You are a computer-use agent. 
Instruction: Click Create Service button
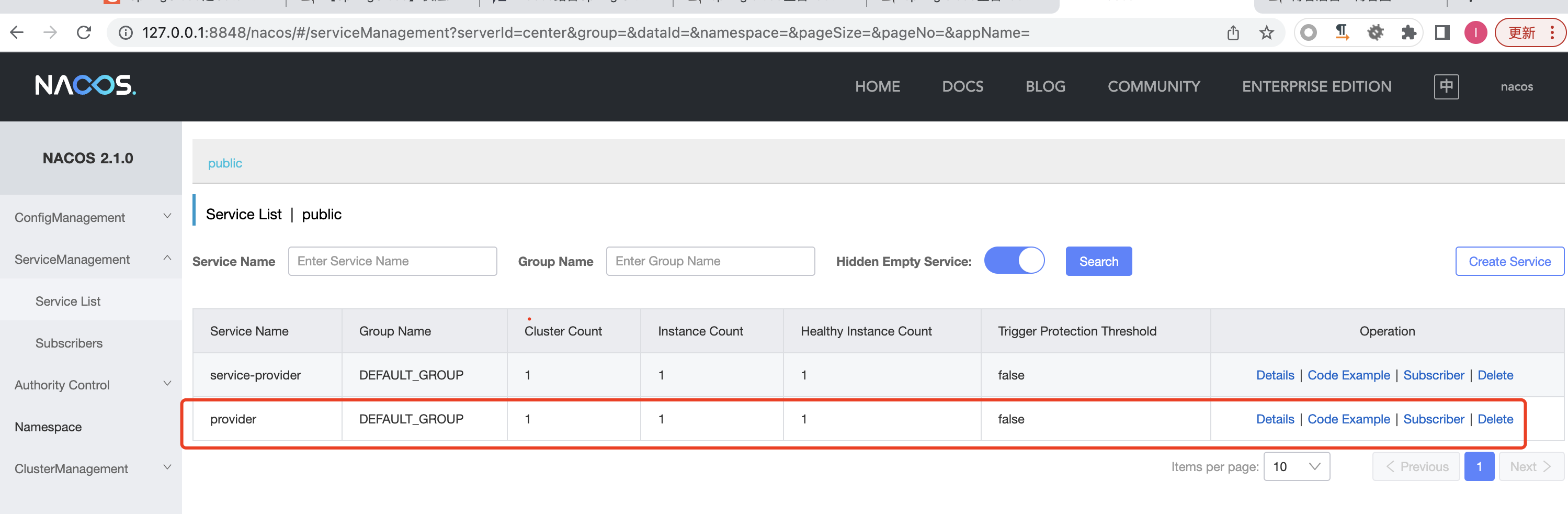click(x=1509, y=261)
